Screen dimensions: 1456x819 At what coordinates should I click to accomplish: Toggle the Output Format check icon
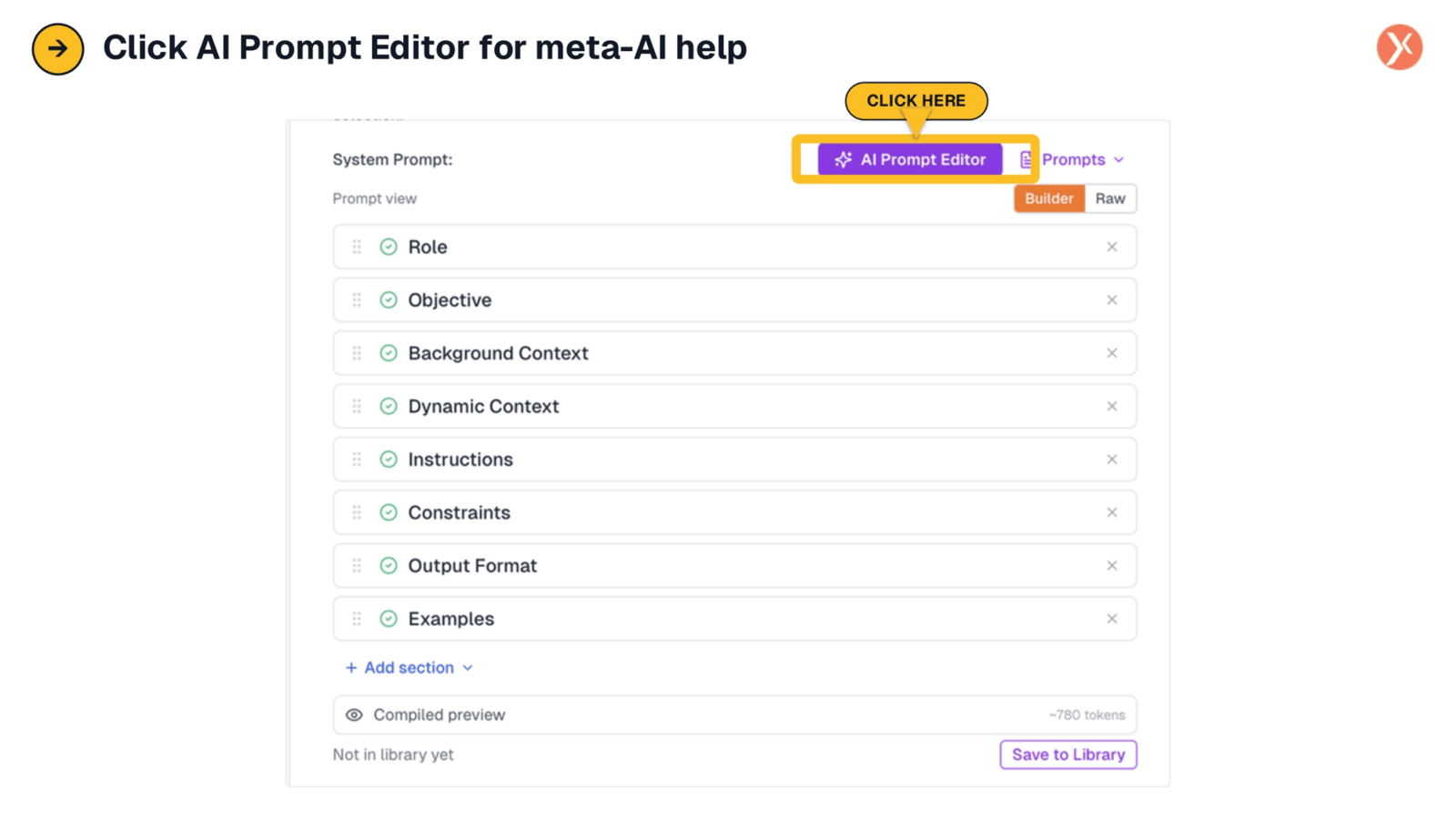[389, 566]
